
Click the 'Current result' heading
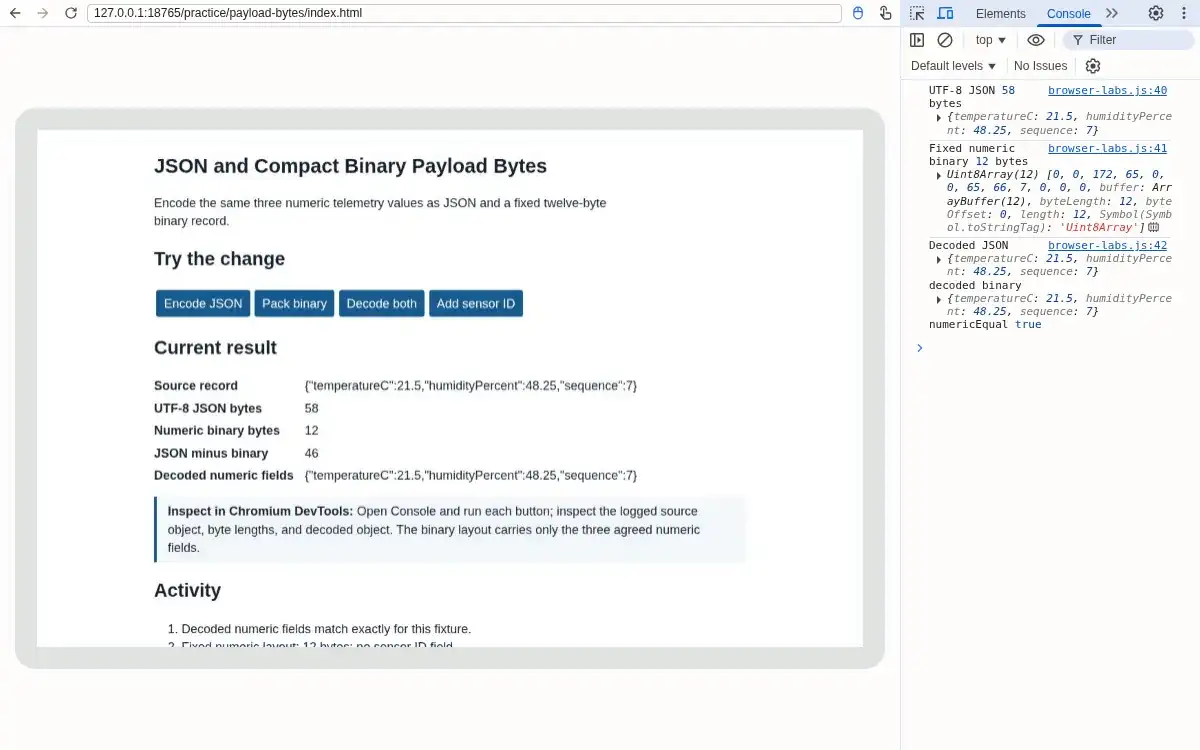(x=215, y=348)
